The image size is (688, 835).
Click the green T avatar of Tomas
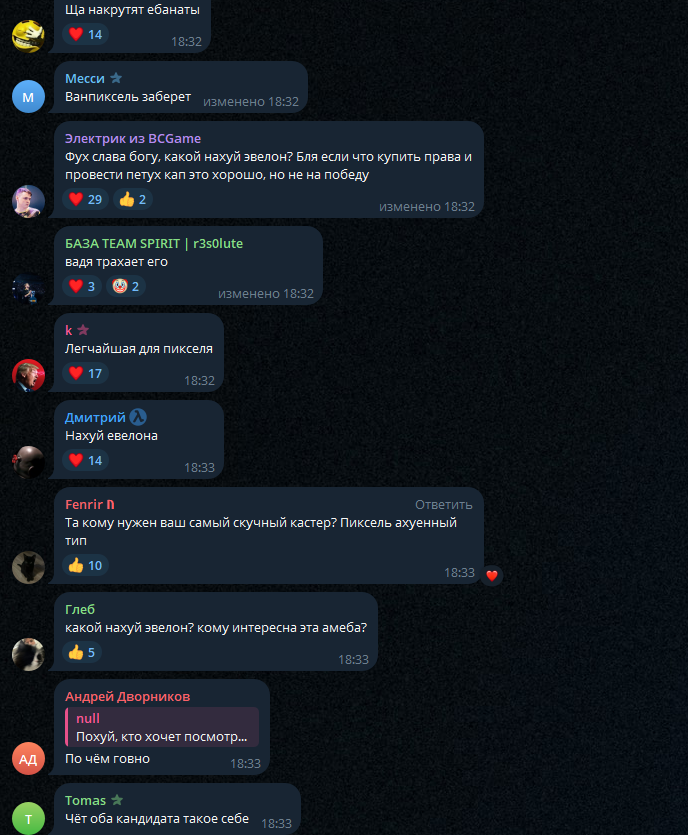click(28, 818)
